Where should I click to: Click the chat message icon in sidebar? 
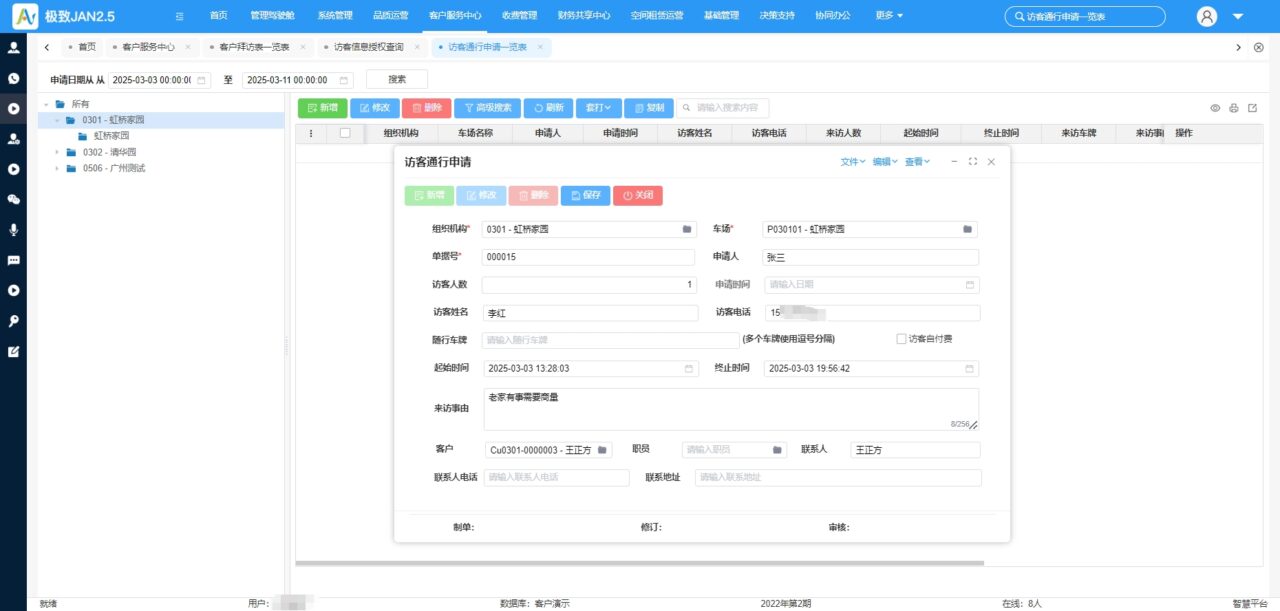(14, 260)
